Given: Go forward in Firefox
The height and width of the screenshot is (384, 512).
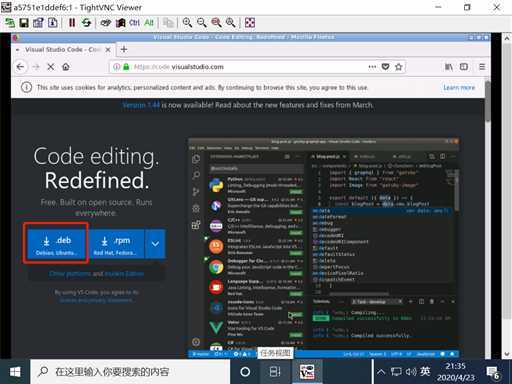Looking at the screenshot, I should (36, 67).
